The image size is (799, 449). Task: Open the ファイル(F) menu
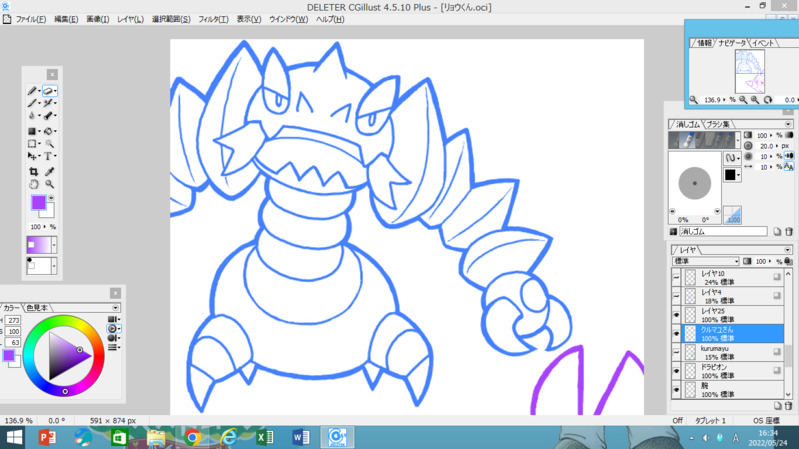tap(31, 19)
